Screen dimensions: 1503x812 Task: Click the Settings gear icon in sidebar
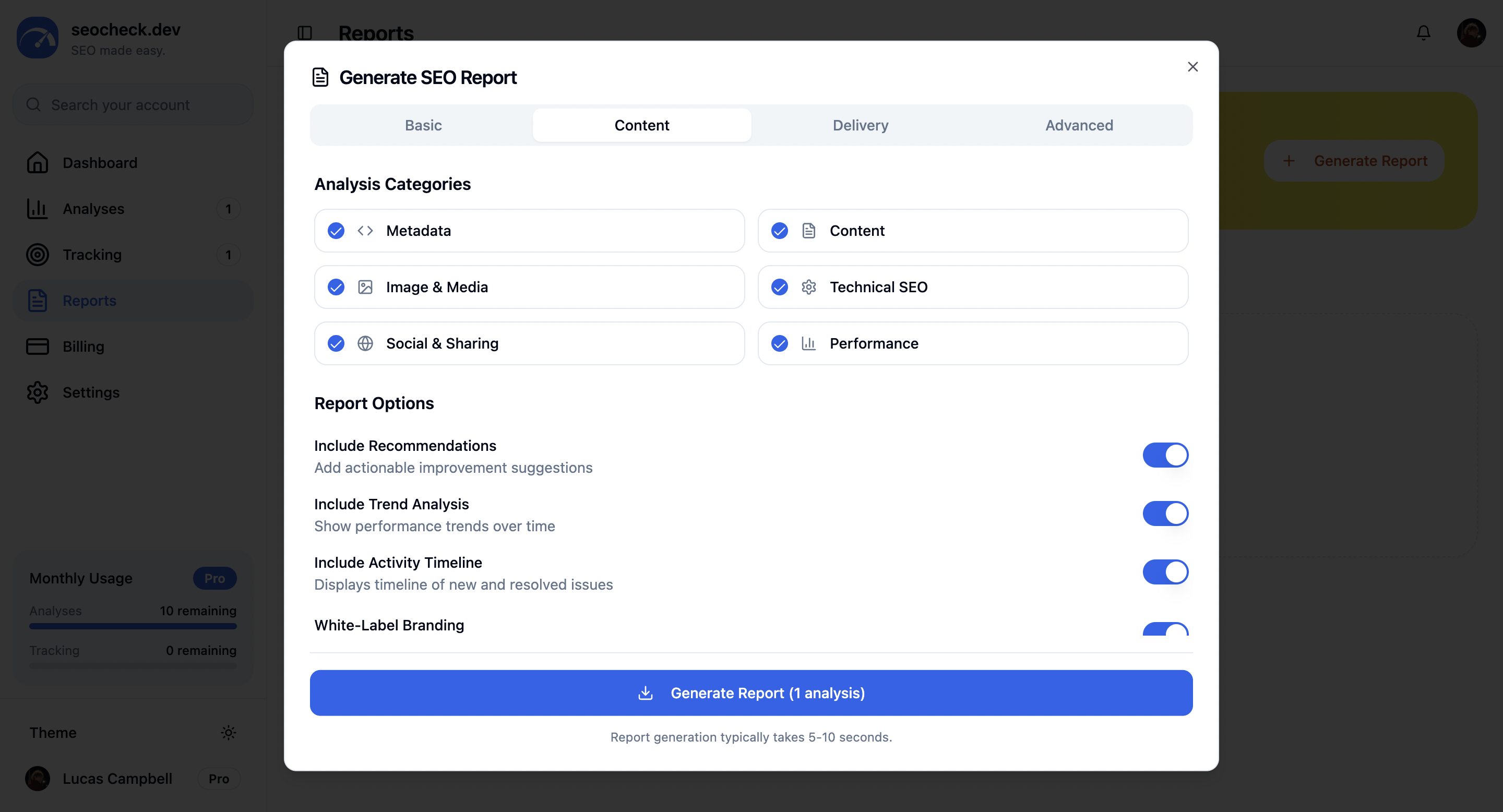coord(38,392)
